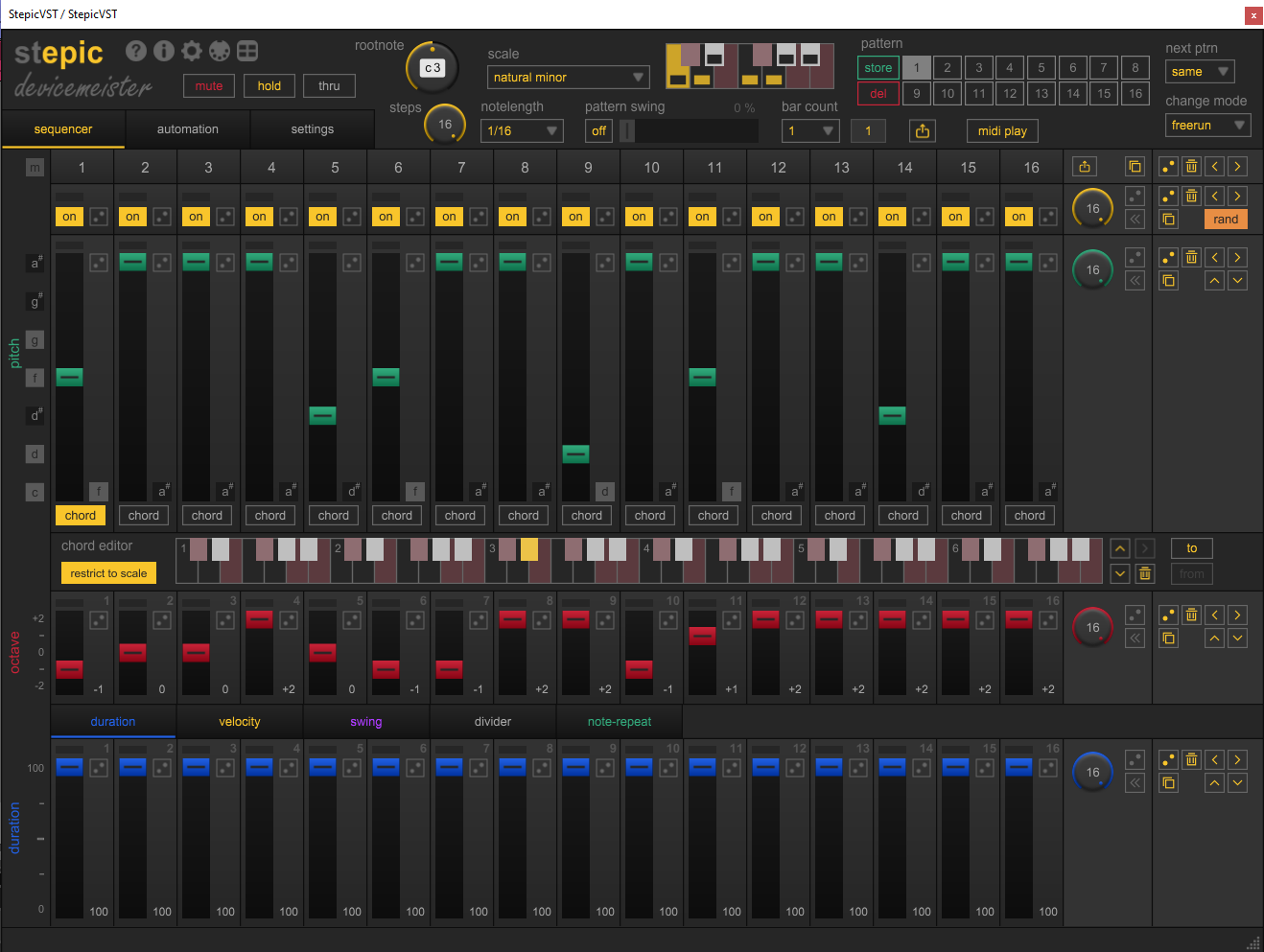Image resolution: width=1264 pixels, height=952 pixels.
Task: Open the help question-mark icon
Action: click(136, 51)
